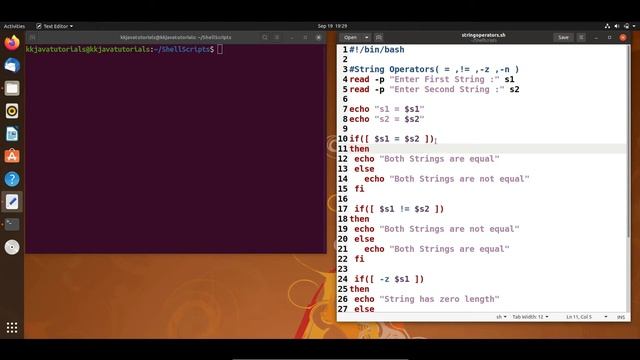Click the if([ -z $s1 ]) line

click(x=389, y=279)
